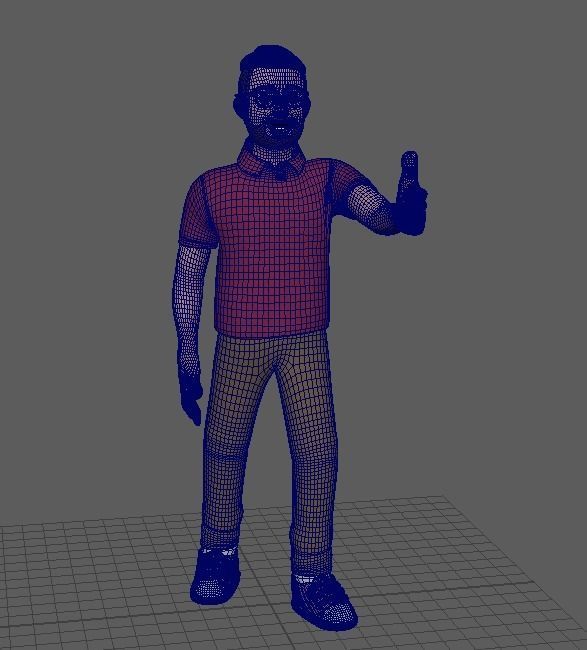Select the shirt collar on the model

274,162
